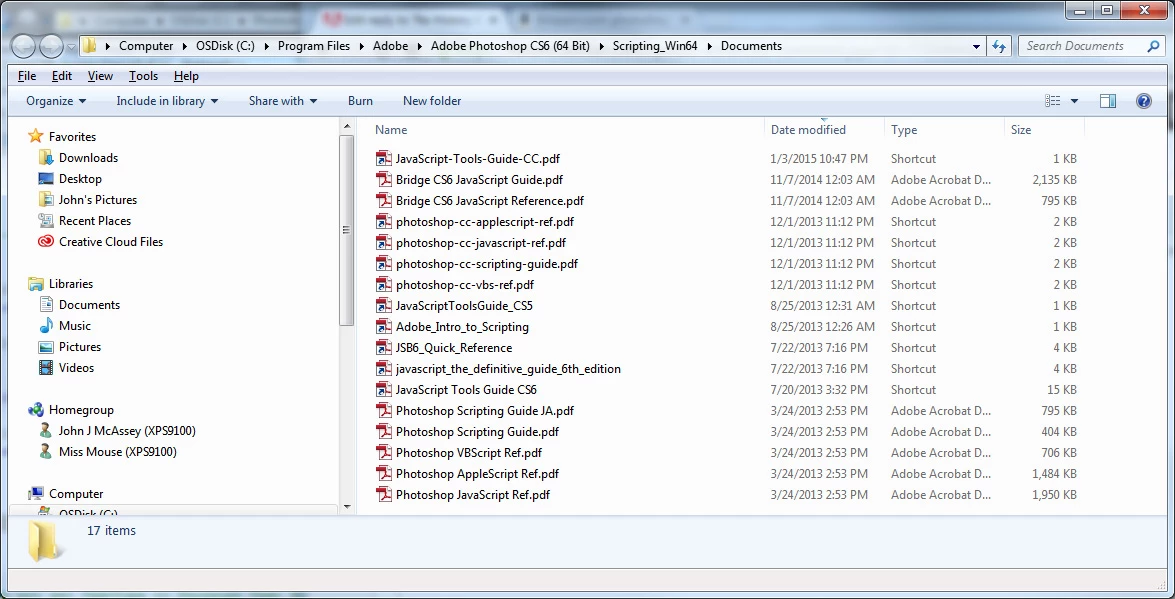Open the Tools menu
Screen dimensions: 1175x599
pos(143,76)
